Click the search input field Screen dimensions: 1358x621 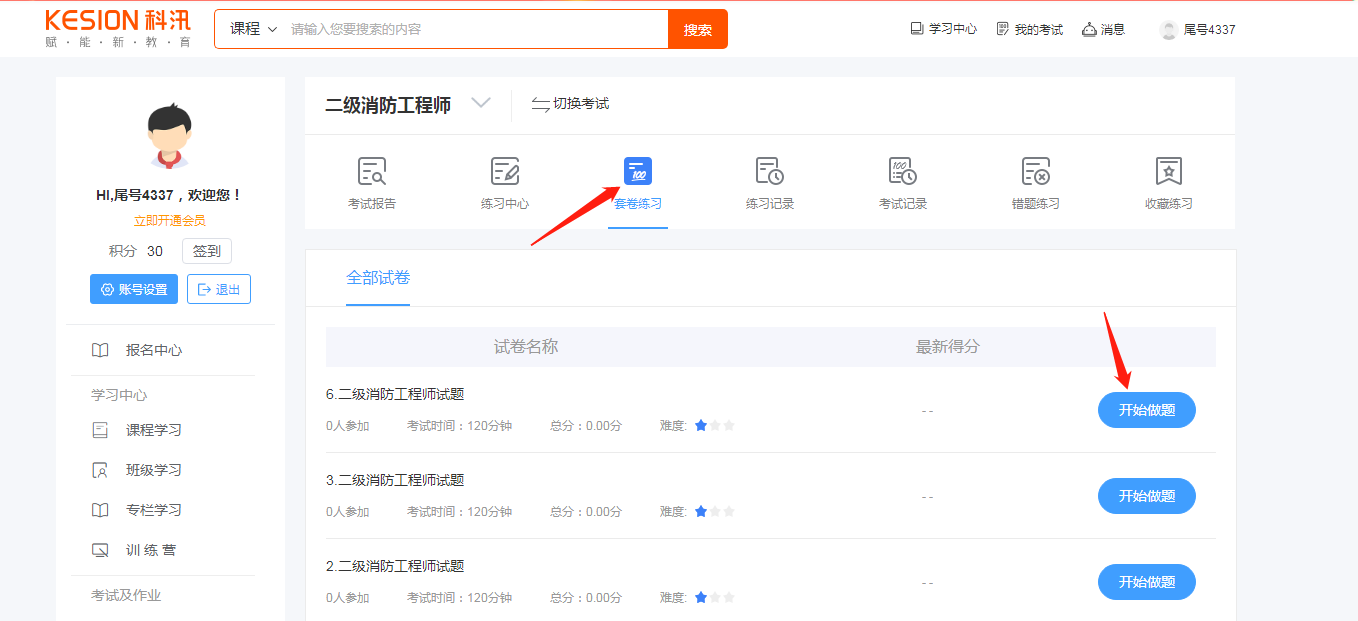click(x=475, y=29)
